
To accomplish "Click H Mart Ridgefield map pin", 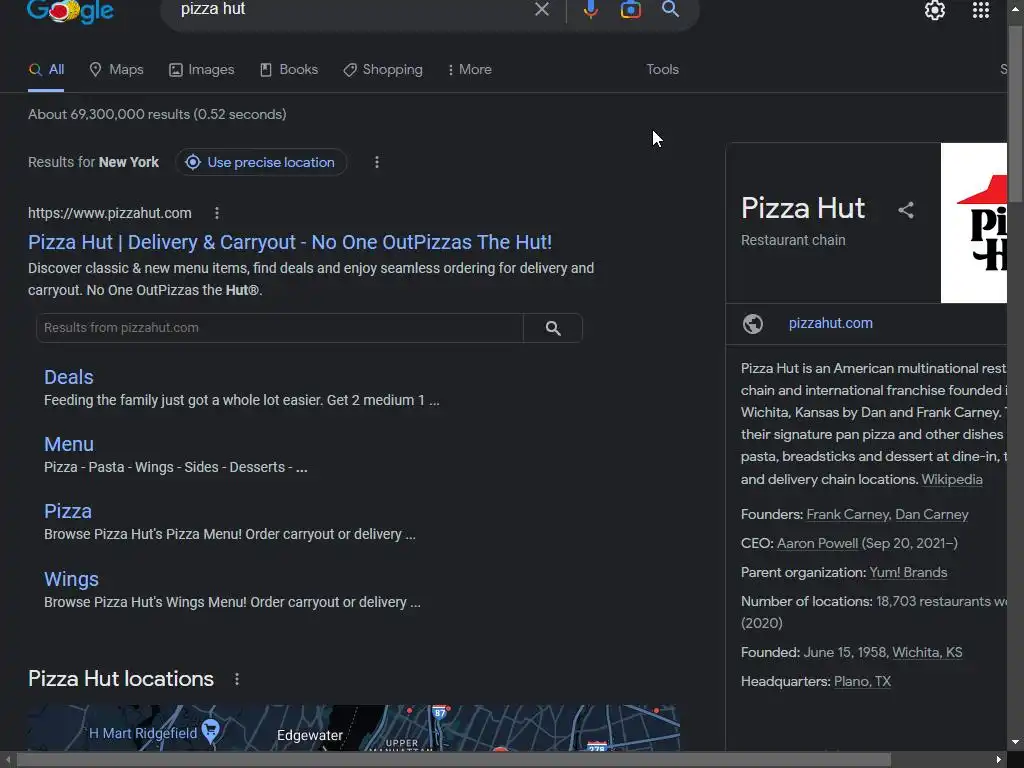I will point(210,730).
